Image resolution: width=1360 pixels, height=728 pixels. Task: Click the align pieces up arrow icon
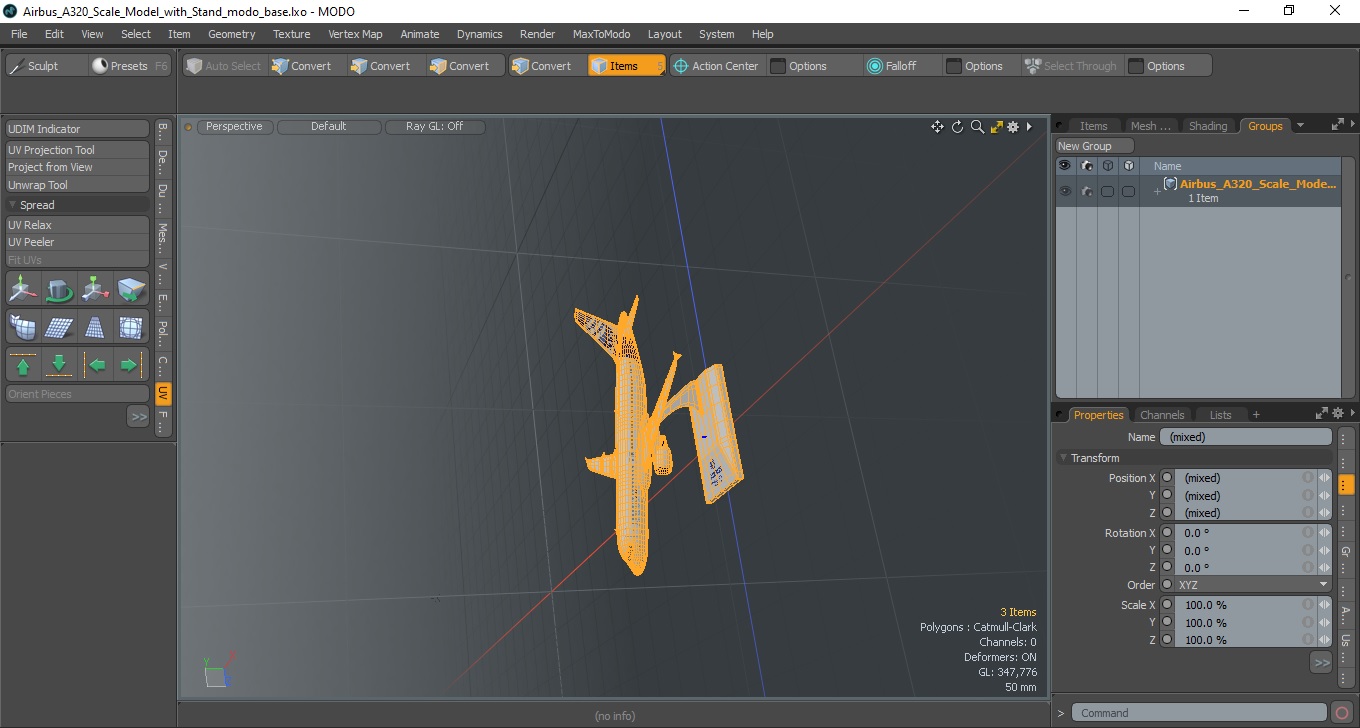tap(23, 364)
